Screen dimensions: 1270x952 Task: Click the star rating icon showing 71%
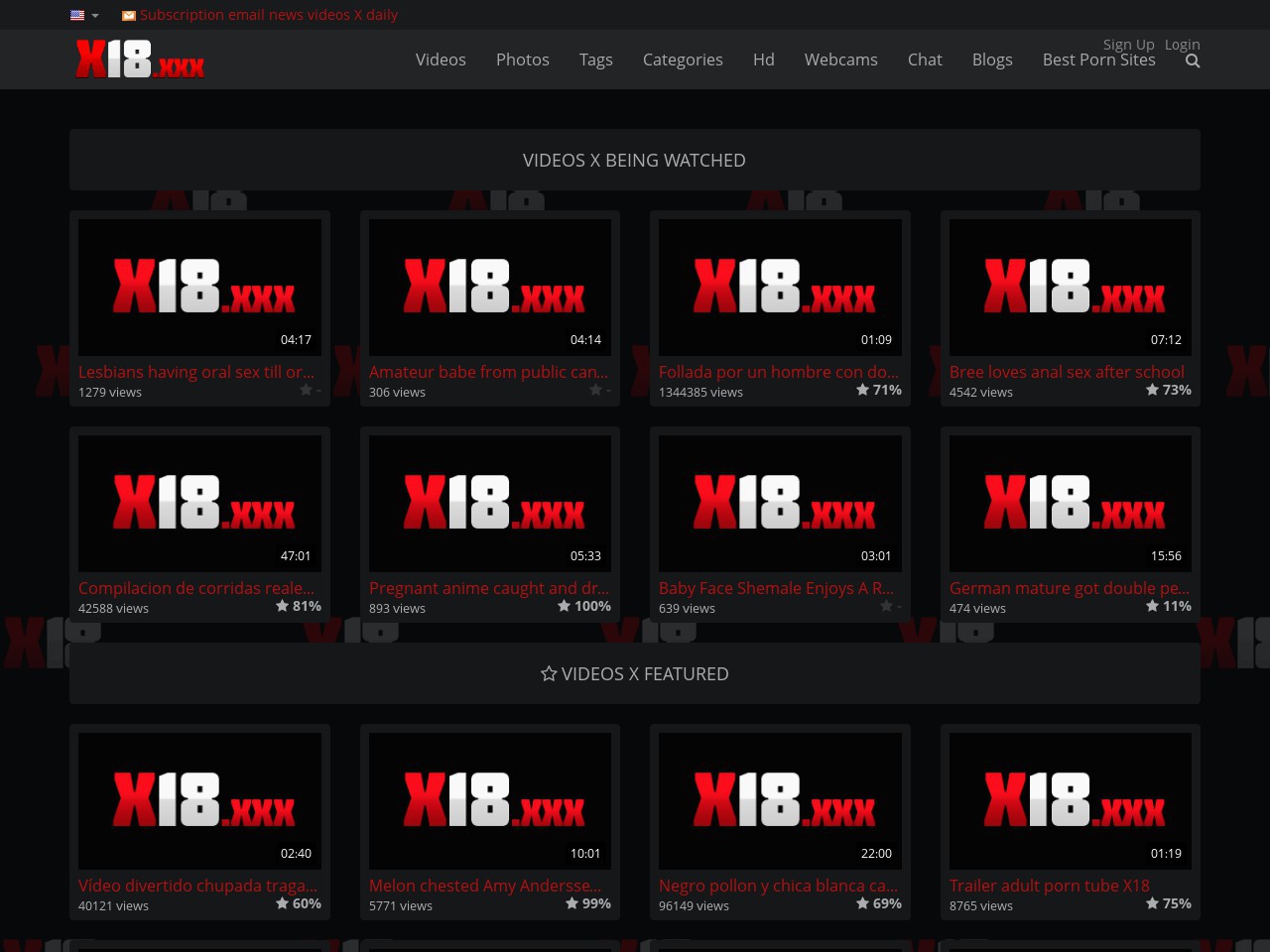[862, 390]
